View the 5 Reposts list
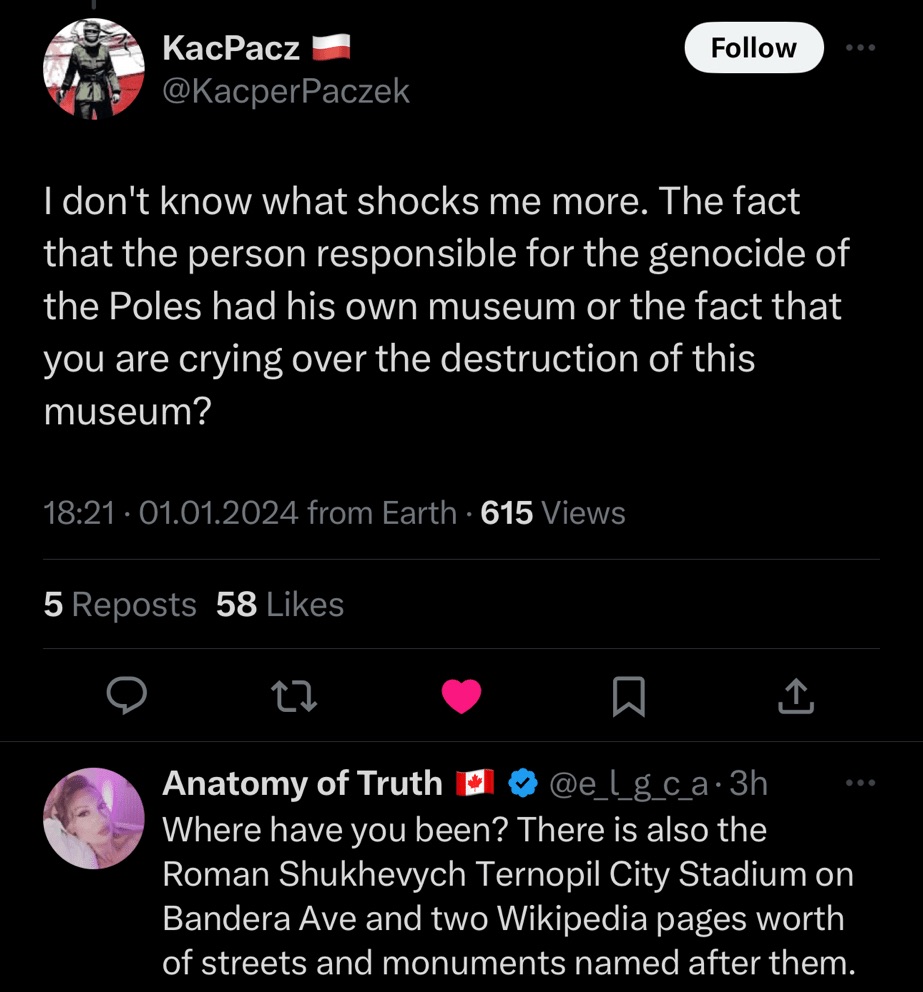Viewport: 923px width, 992px height. point(120,604)
